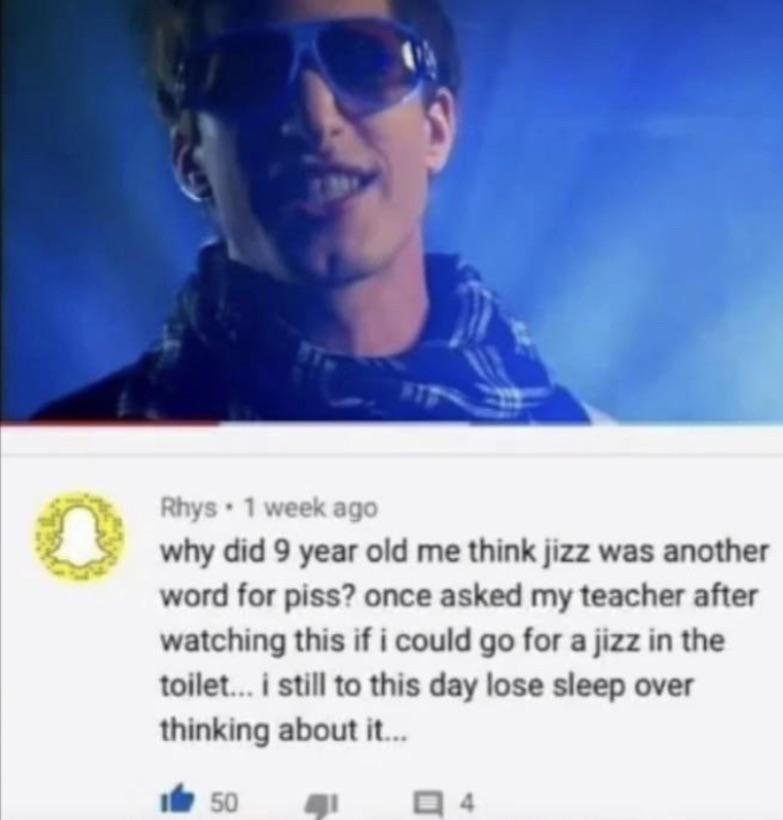This screenshot has width=783, height=820.
Task: Click the comment's opening words "why did 9"
Action: [x=230, y=553]
